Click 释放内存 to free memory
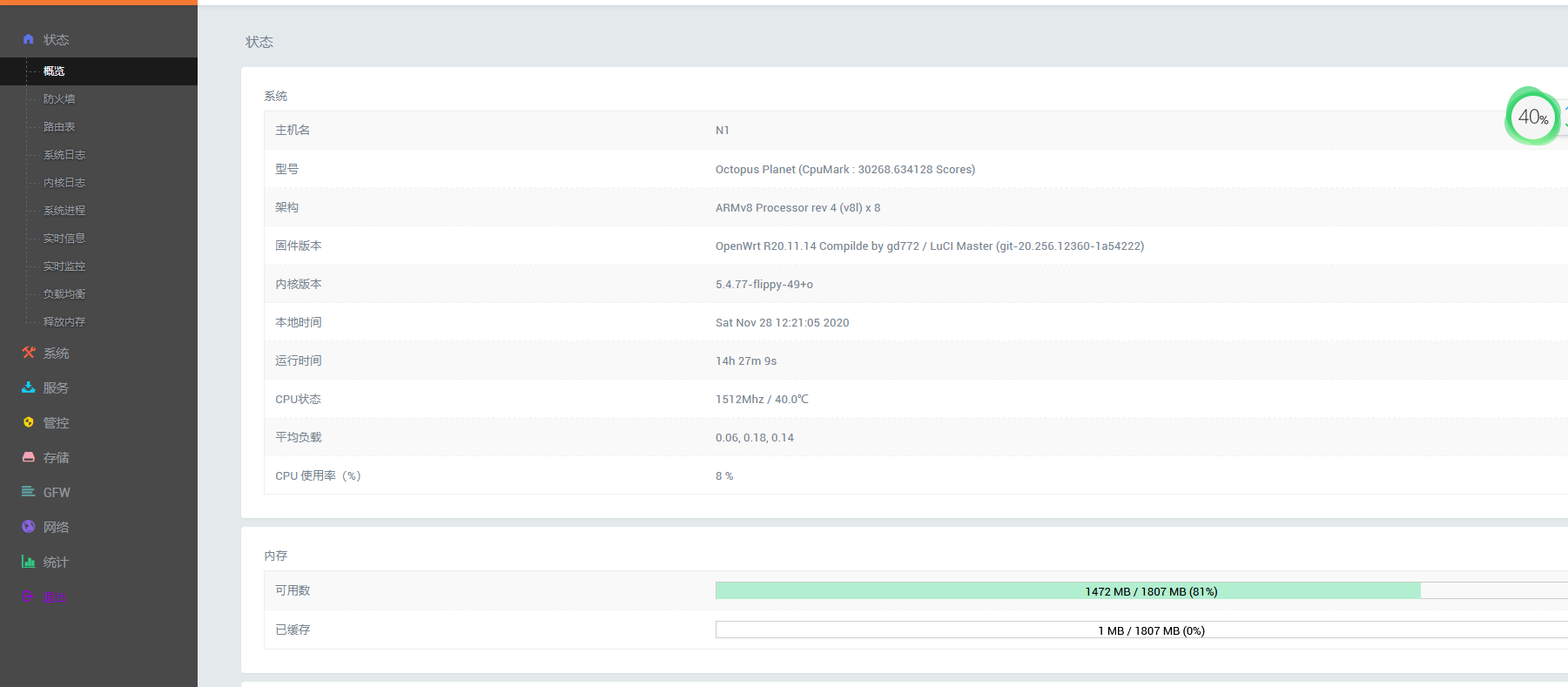Viewport: 1568px width, 687px height. [x=64, y=322]
